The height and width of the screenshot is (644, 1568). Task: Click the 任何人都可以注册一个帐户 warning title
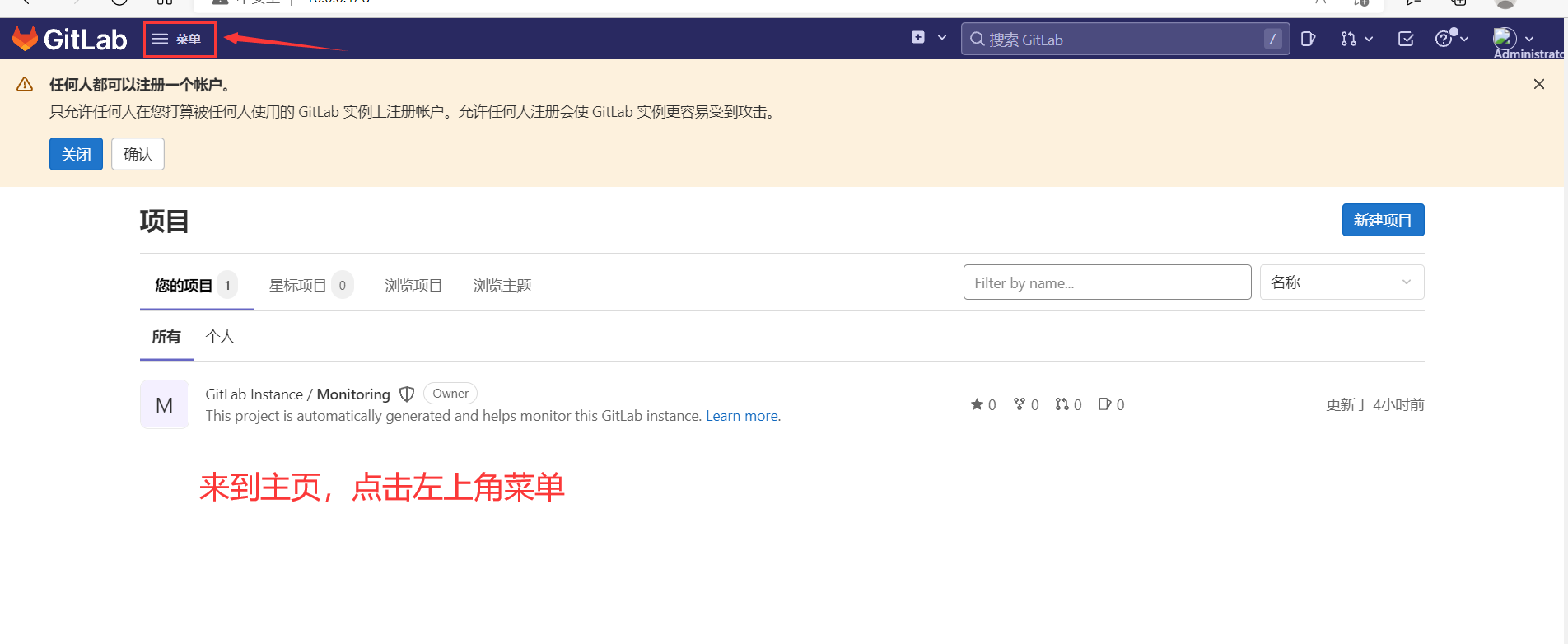point(139,85)
